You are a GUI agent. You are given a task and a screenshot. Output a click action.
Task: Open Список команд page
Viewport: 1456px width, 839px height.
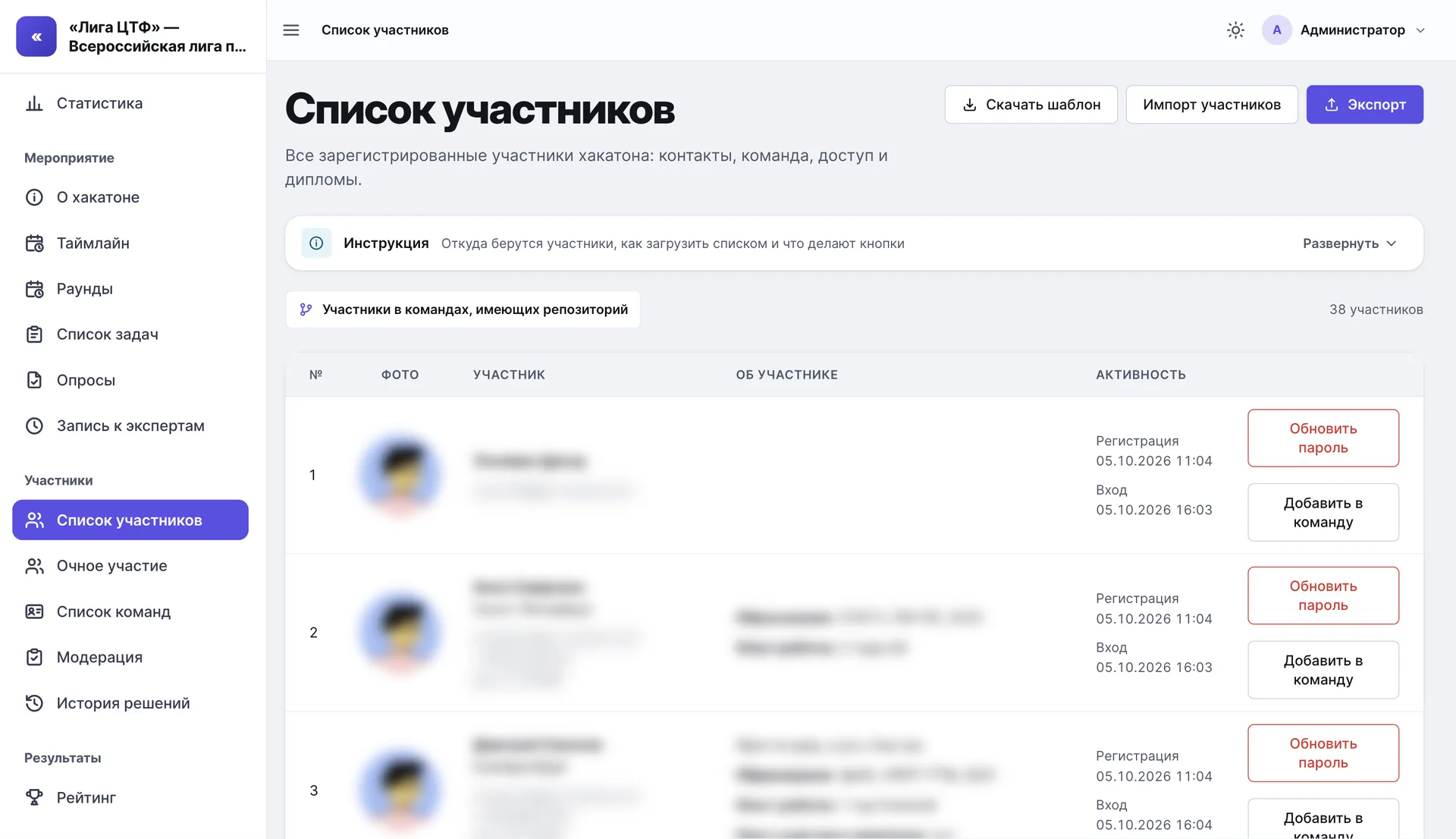pos(130,611)
